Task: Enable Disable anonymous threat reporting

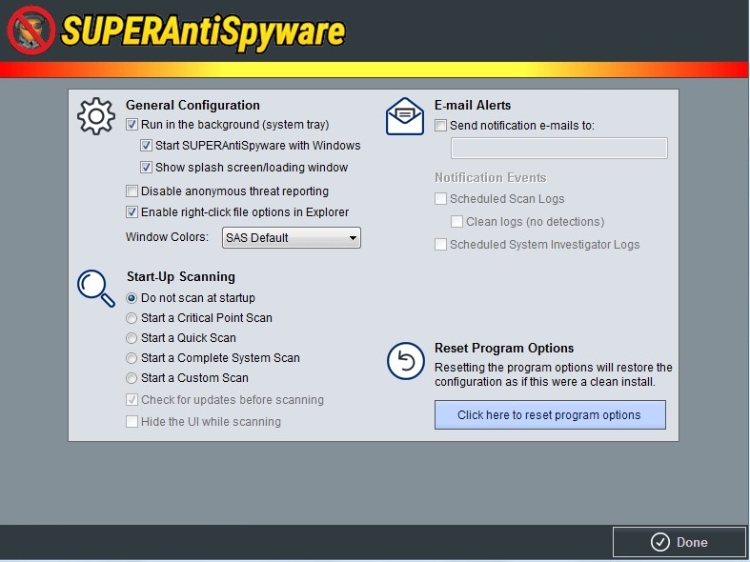Action: tap(132, 191)
